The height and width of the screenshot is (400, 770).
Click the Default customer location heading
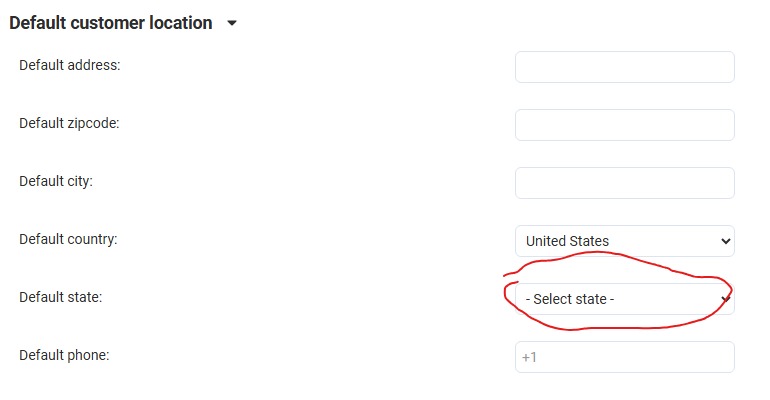point(110,23)
